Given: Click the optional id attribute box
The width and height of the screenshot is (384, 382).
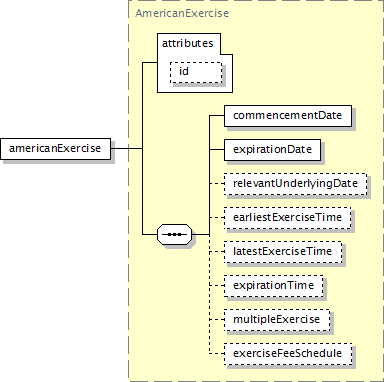Looking at the screenshot, I should pos(196,72).
